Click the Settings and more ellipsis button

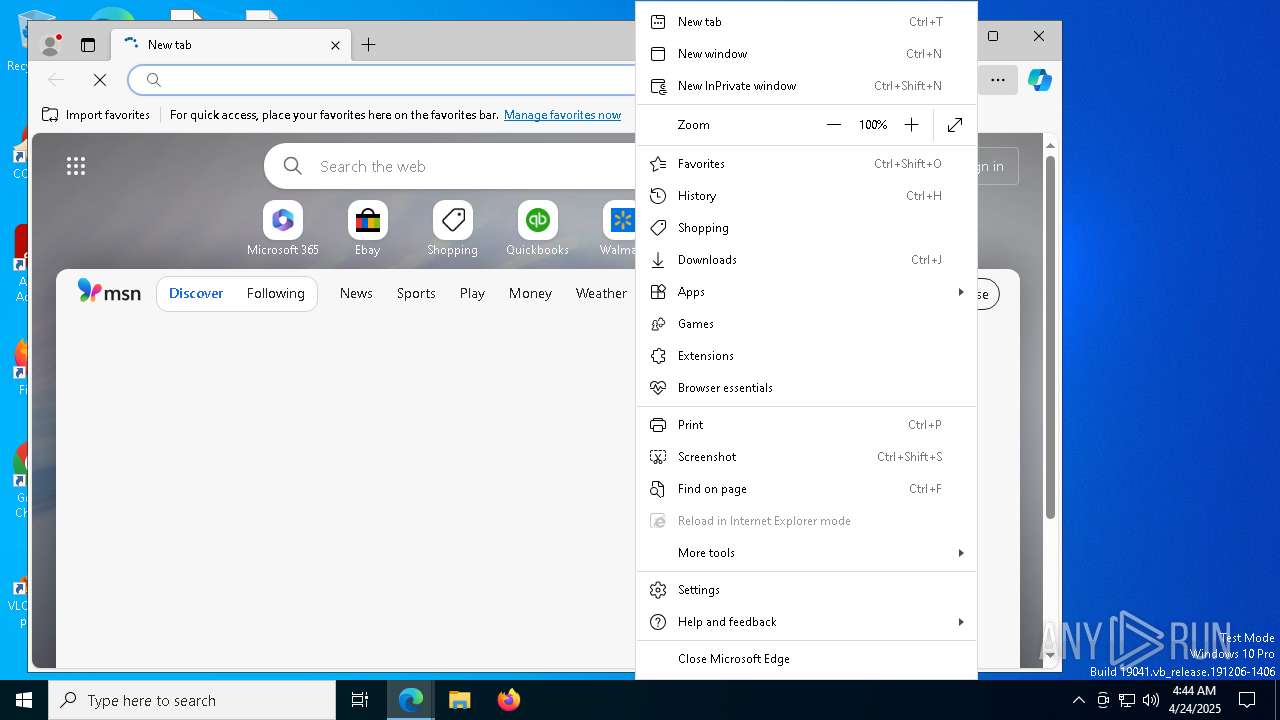(x=998, y=80)
